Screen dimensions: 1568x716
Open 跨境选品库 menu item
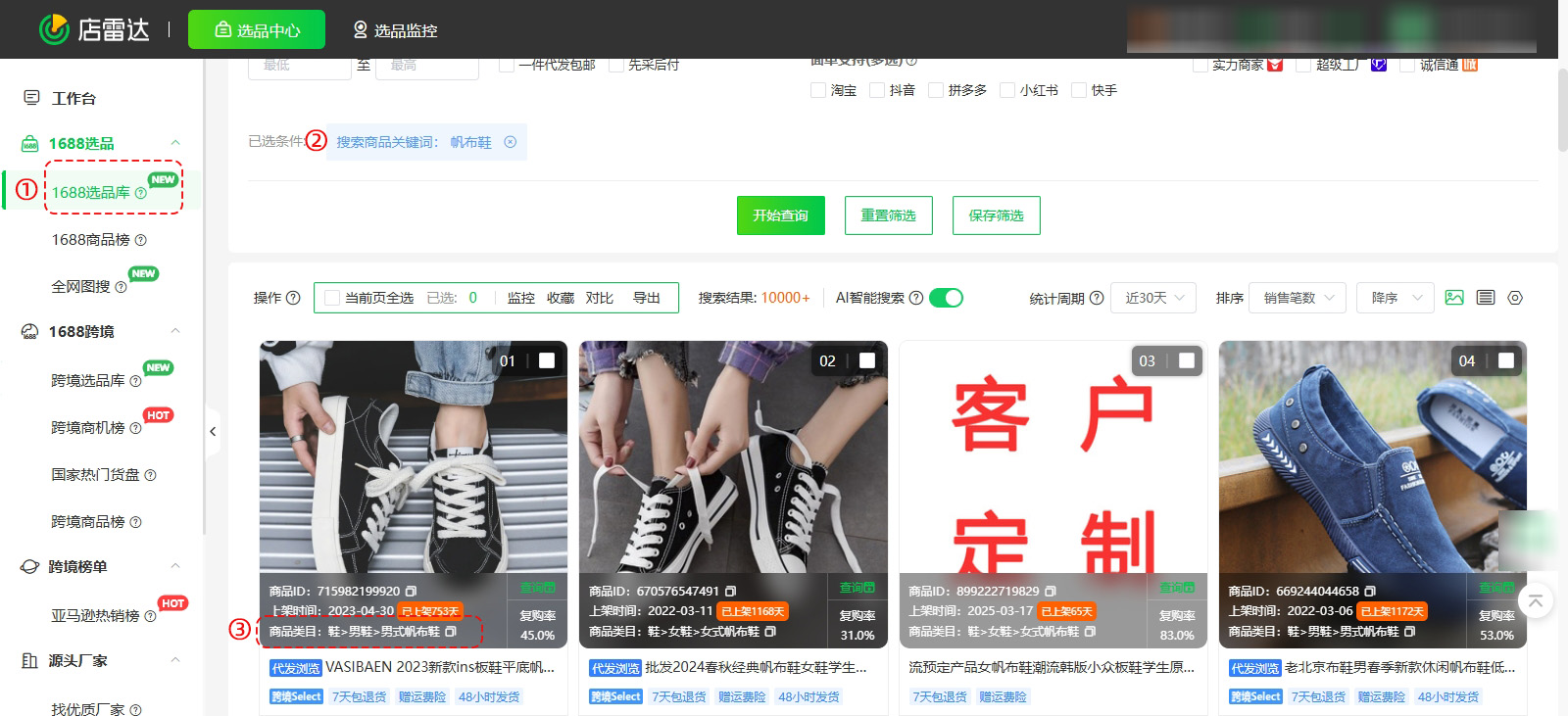point(88,380)
